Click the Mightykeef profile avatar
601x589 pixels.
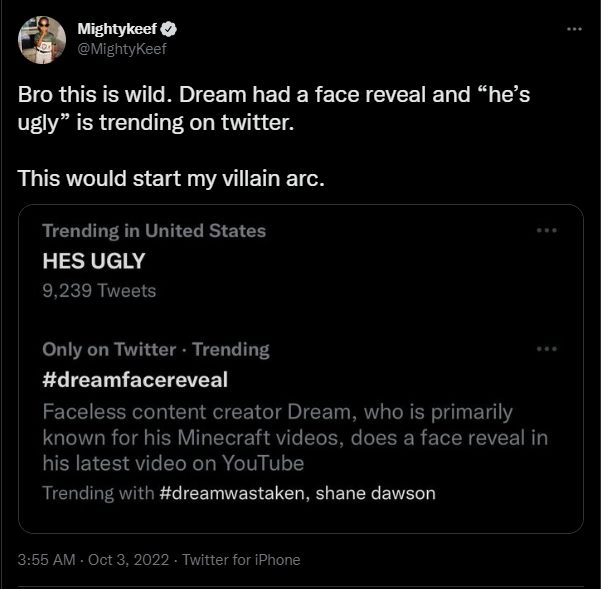pos(42,39)
